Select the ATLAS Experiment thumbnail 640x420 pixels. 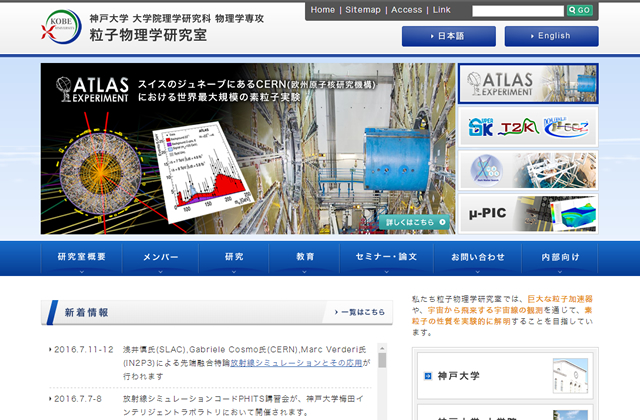(528, 84)
